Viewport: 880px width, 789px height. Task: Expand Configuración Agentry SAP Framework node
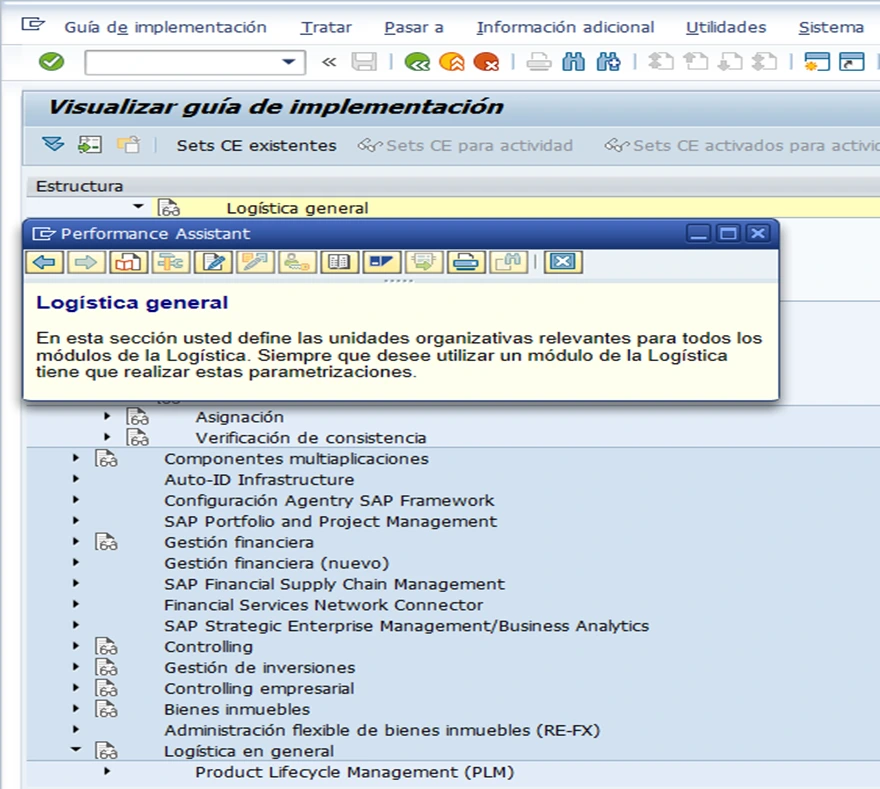click(76, 499)
